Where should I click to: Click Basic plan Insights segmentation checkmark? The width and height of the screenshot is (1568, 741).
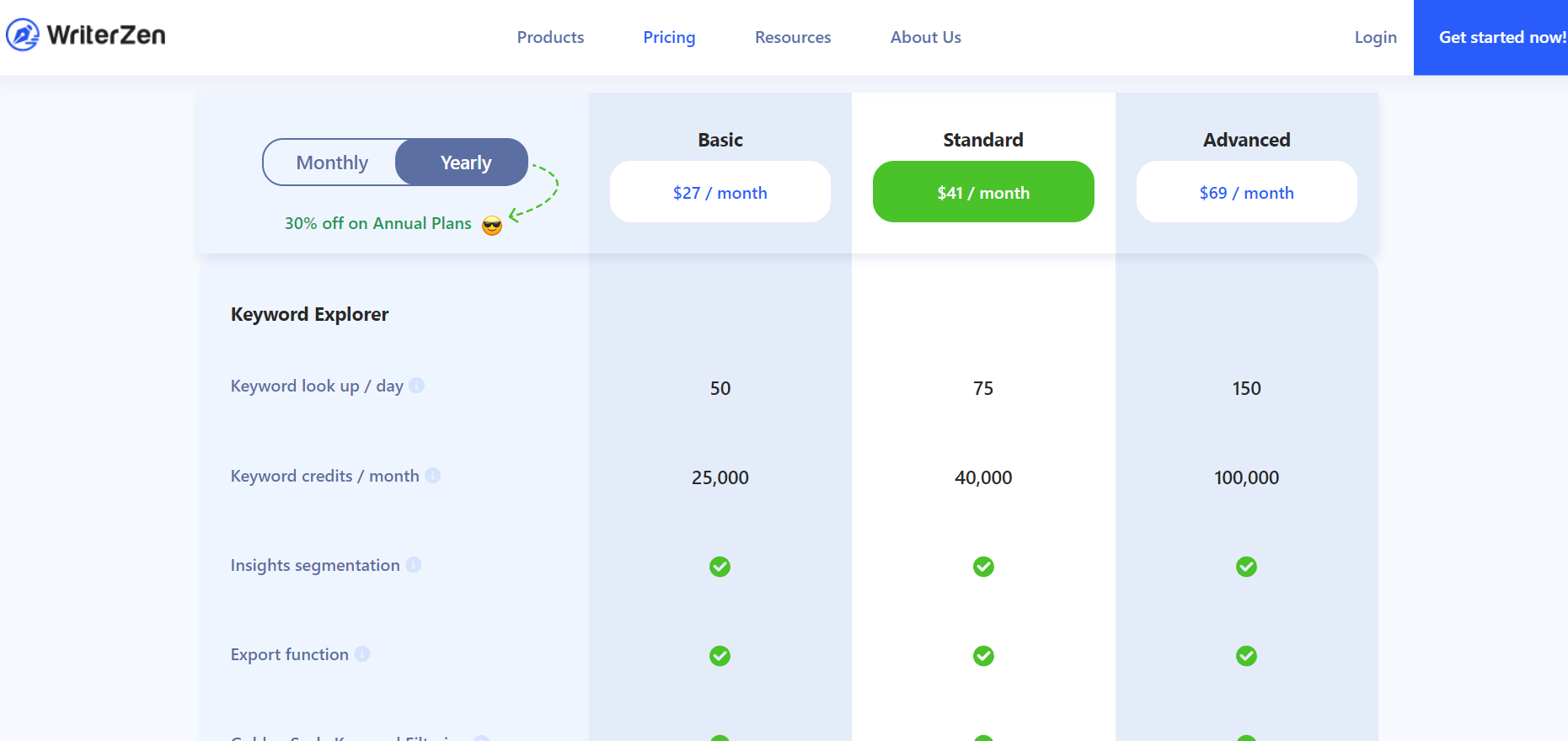720,567
